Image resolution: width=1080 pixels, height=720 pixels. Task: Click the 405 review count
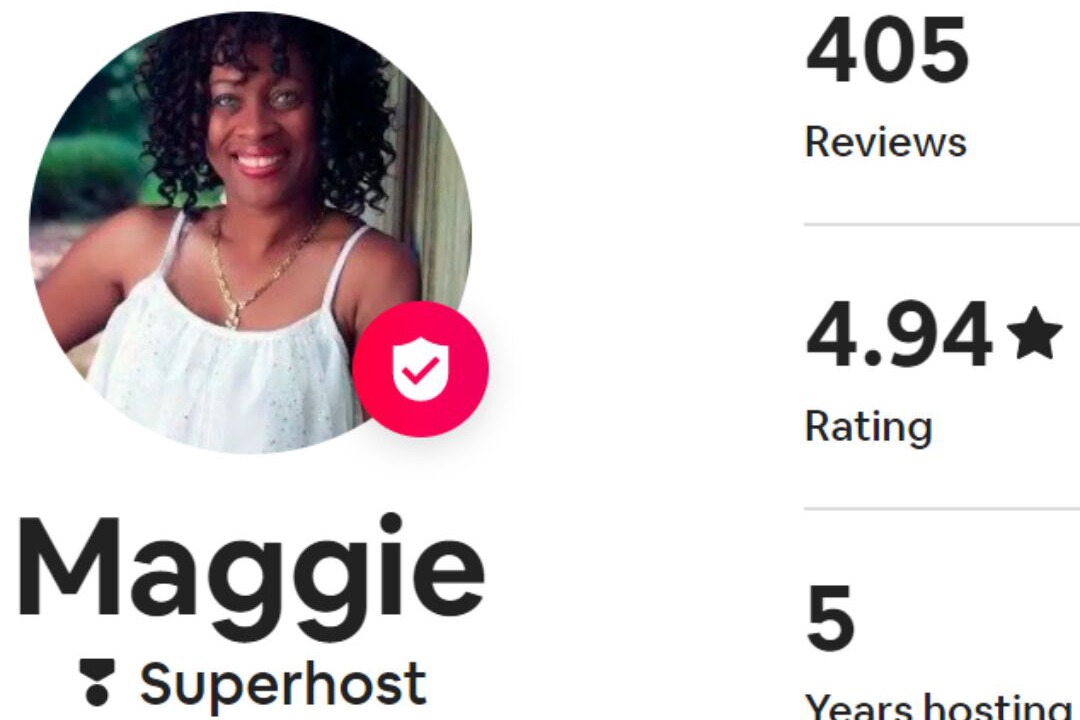pyautogui.click(x=887, y=51)
